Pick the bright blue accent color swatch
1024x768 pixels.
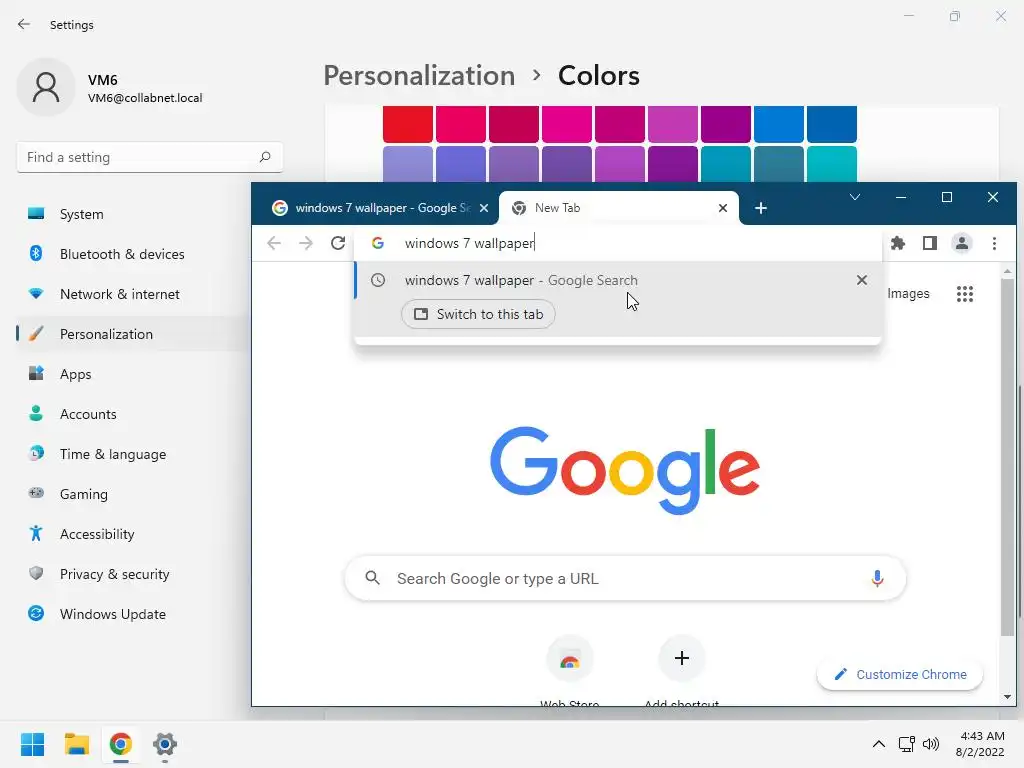point(778,124)
